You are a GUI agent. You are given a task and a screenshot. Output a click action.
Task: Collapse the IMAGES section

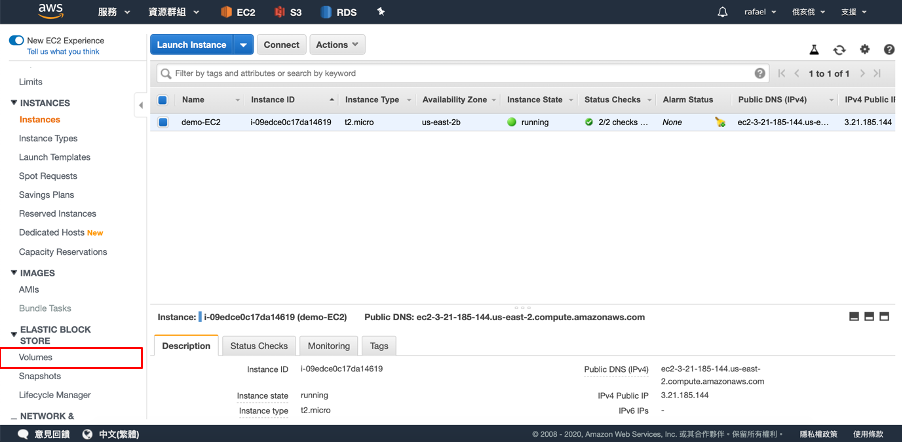click(x=14, y=272)
